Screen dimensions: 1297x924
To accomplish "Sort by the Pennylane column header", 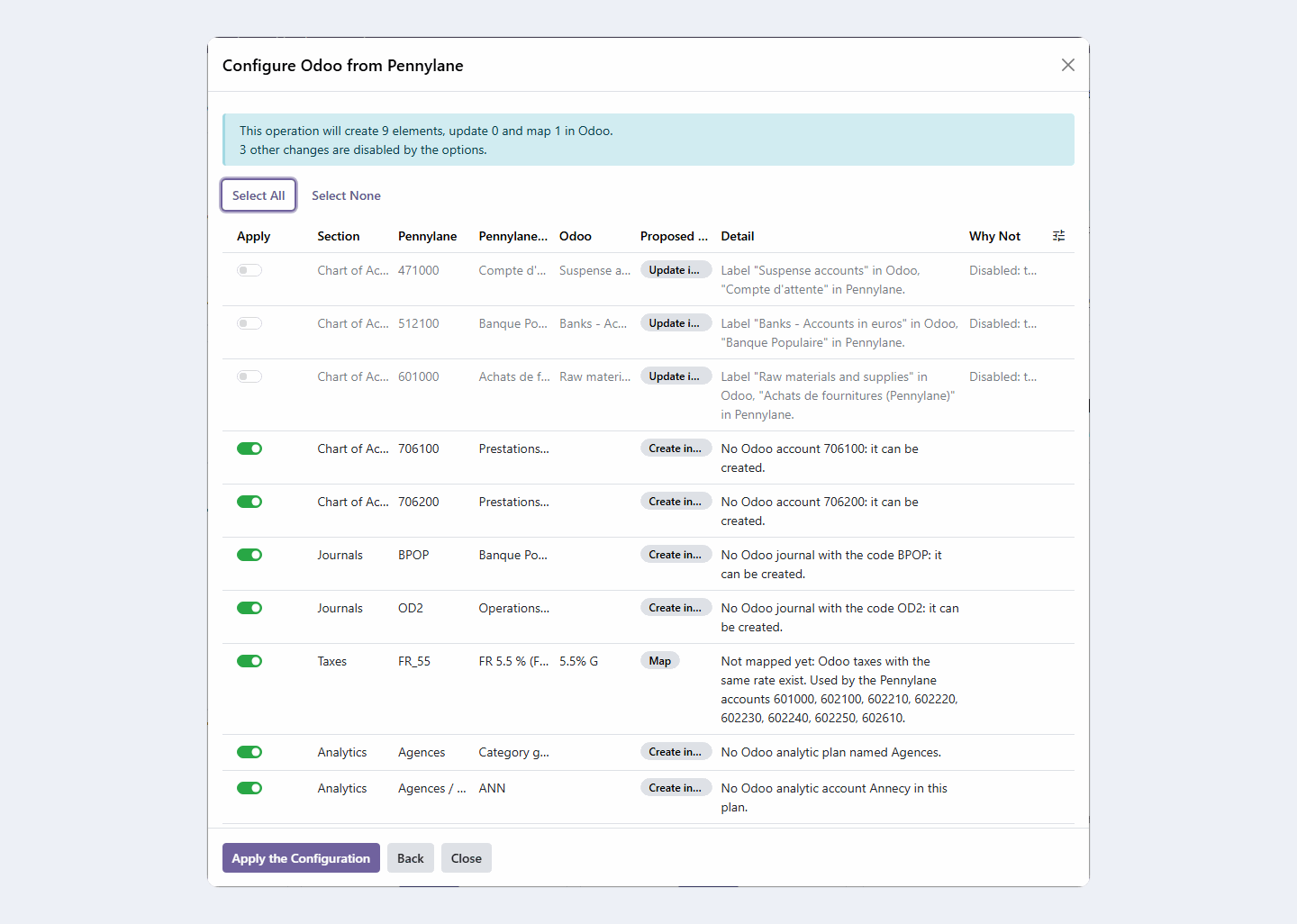I will [427, 236].
